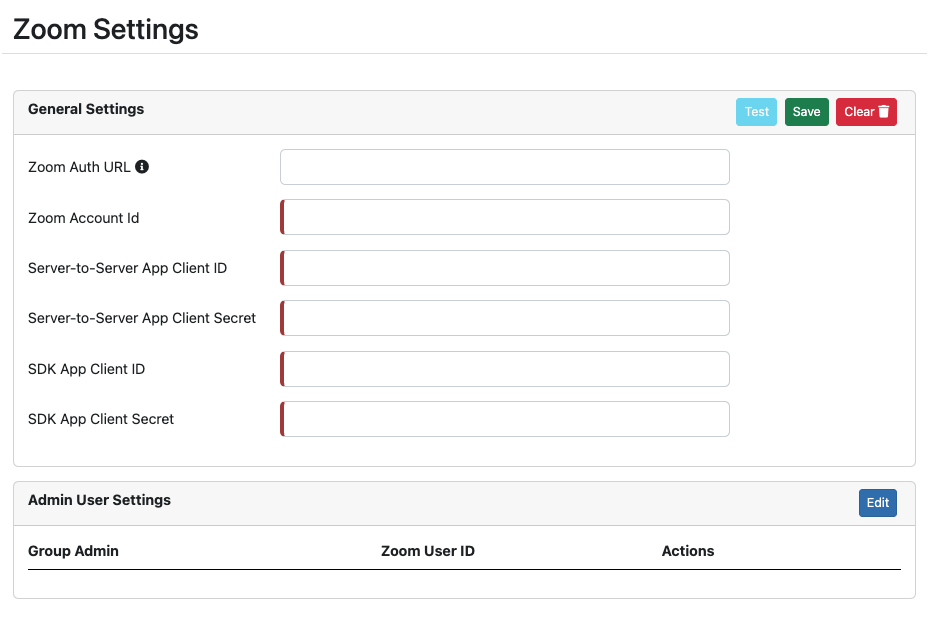
Task: Click the Server-to-Server App Client ID label
Action: (127, 268)
